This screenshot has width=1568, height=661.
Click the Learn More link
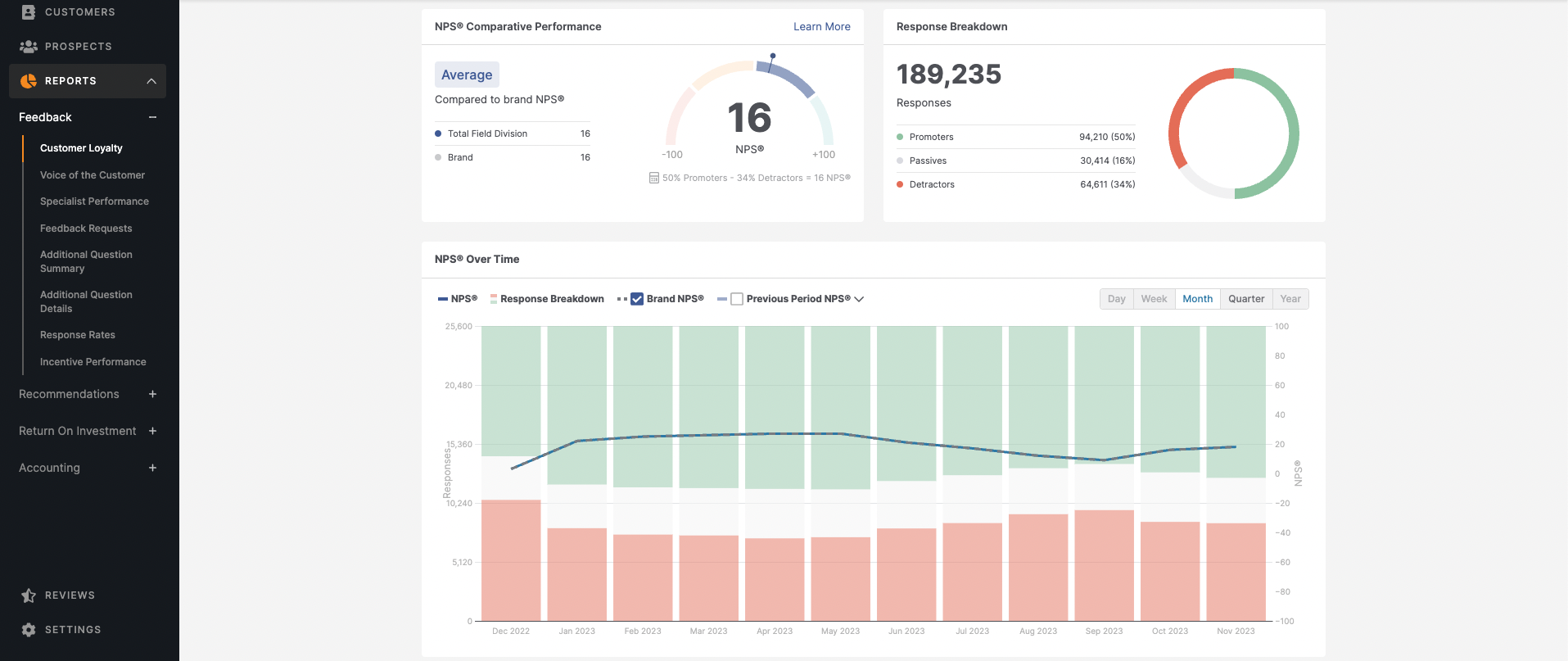tap(821, 27)
